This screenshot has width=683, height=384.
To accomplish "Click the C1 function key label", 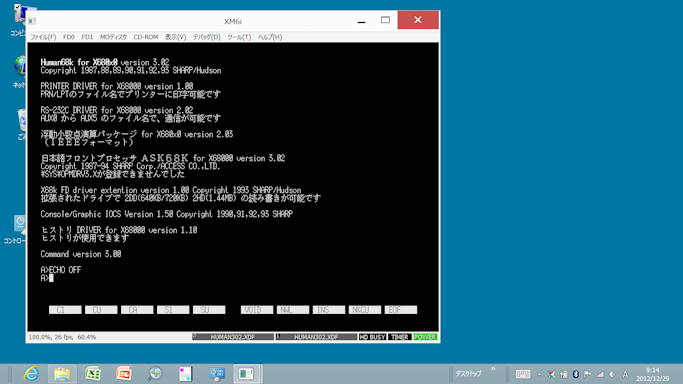I will click(x=65, y=310).
